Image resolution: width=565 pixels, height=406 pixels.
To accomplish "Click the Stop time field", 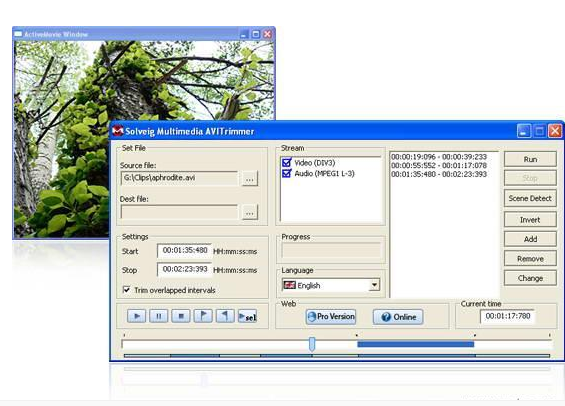I will point(184,269).
